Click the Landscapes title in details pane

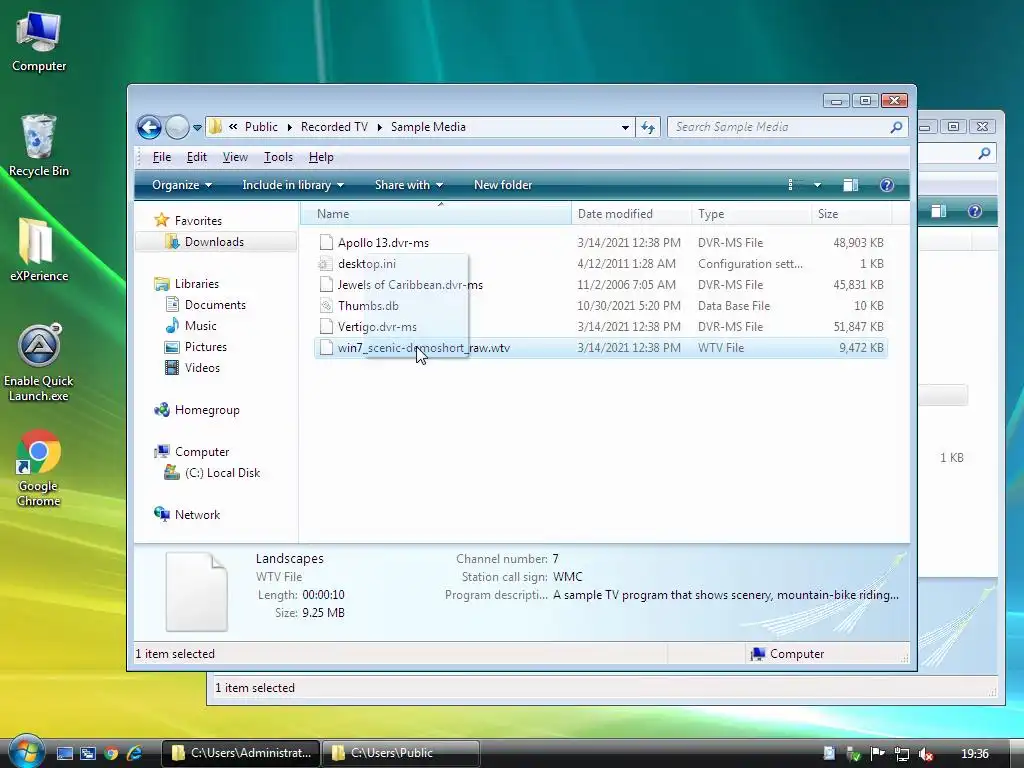click(x=289, y=559)
